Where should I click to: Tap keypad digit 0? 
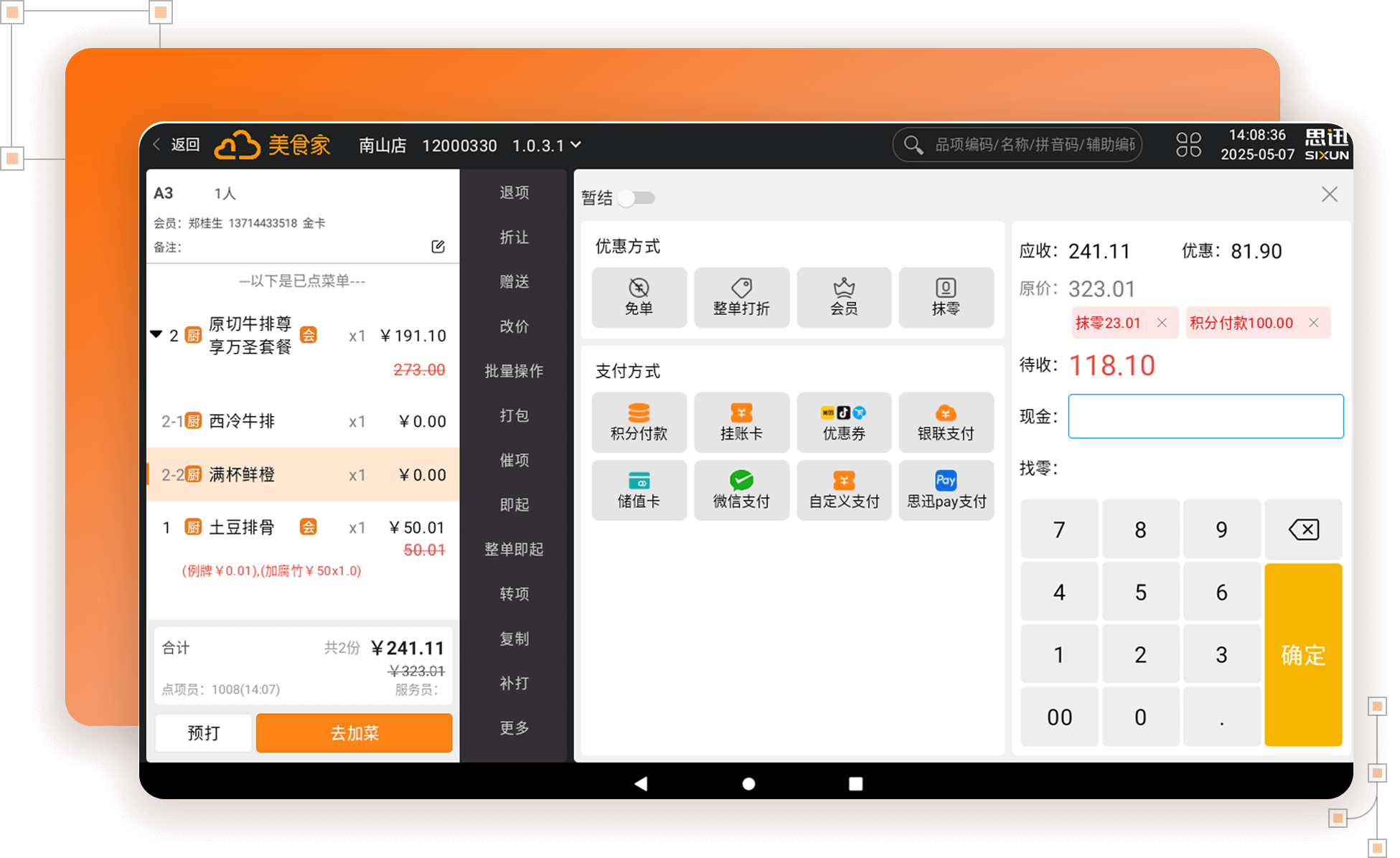[x=1140, y=717]
